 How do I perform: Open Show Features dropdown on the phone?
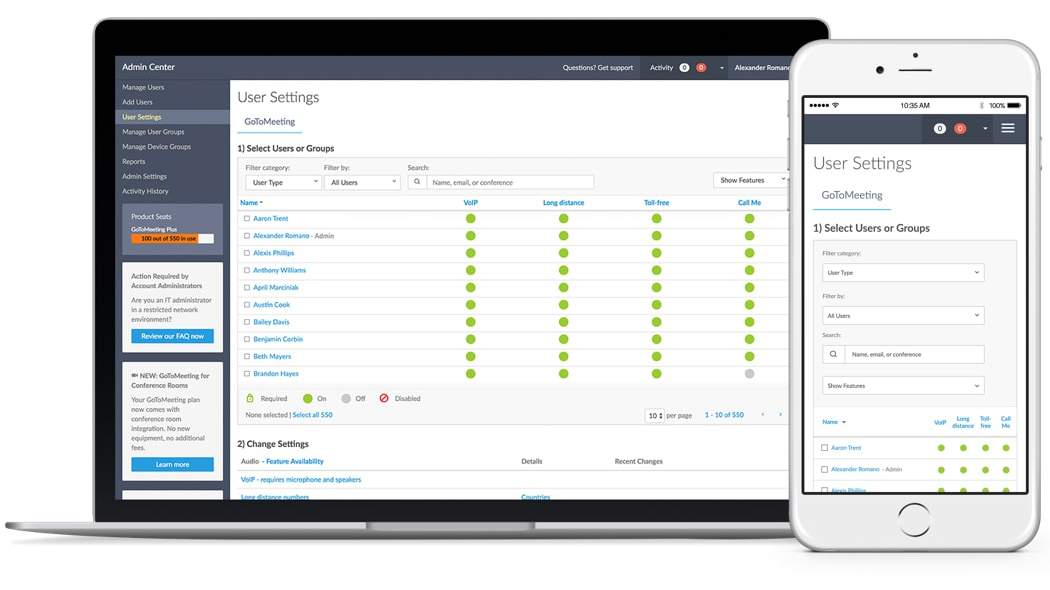[903, 386]
